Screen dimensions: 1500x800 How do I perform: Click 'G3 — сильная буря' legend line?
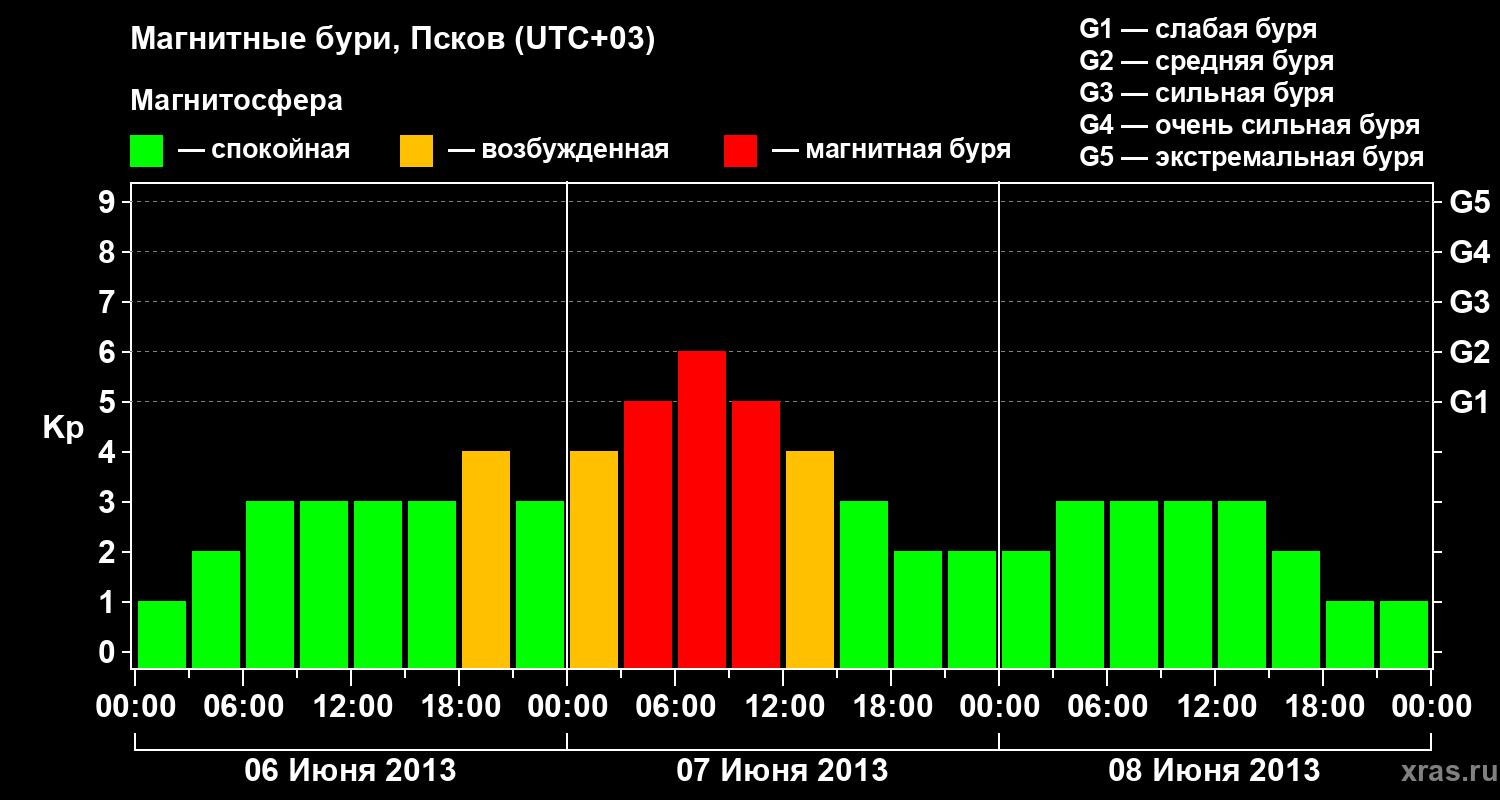(x=1206, y=93)
